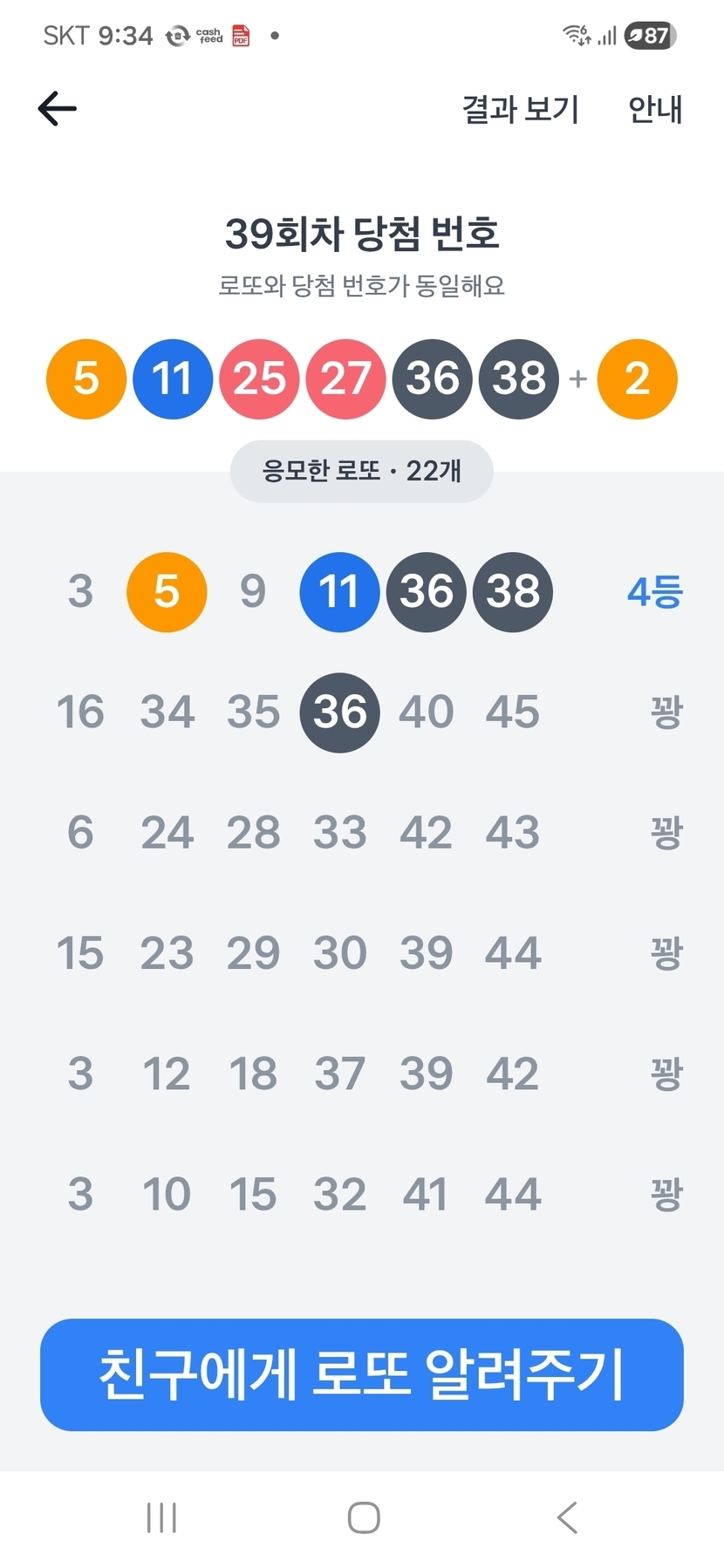Tap the battery indicator showing 87
Viewport: 724px width, 1568px height.
point(651,36)
